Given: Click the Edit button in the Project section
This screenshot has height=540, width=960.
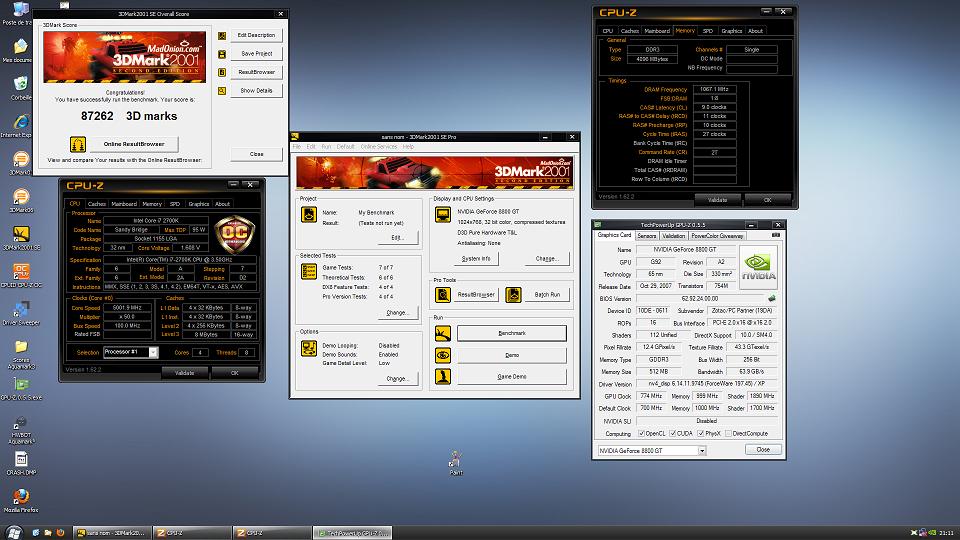Looking at the screenshot, I should 397,237.
